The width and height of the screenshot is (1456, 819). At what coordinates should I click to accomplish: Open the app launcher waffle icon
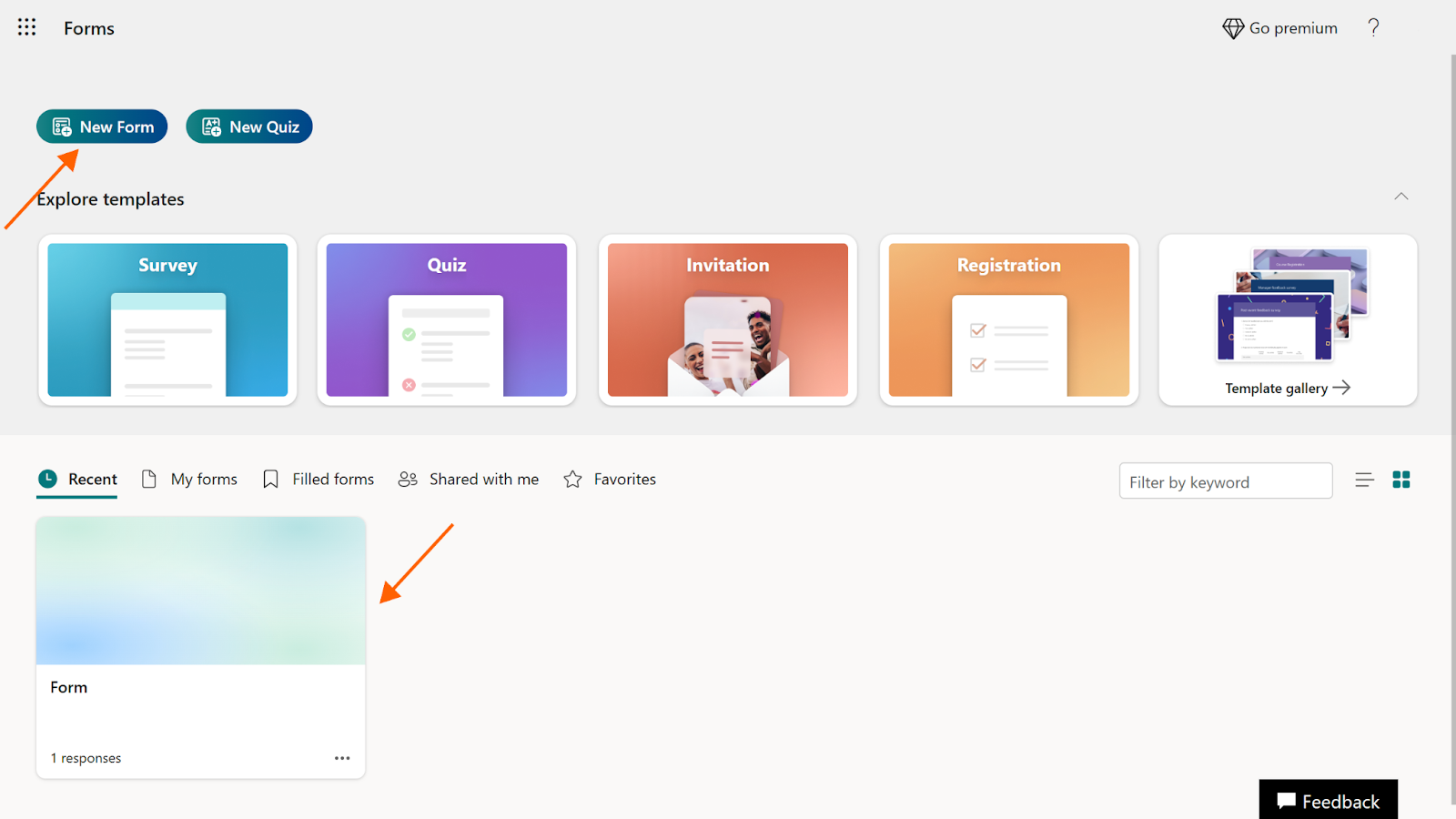point(27,27)
